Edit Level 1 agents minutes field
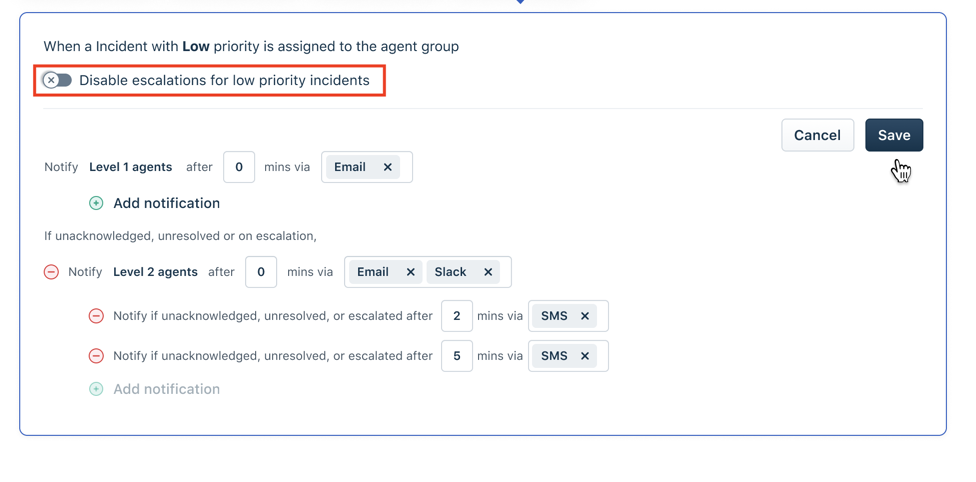Screen dimensions: 976x482 click(x=239, y=167)
